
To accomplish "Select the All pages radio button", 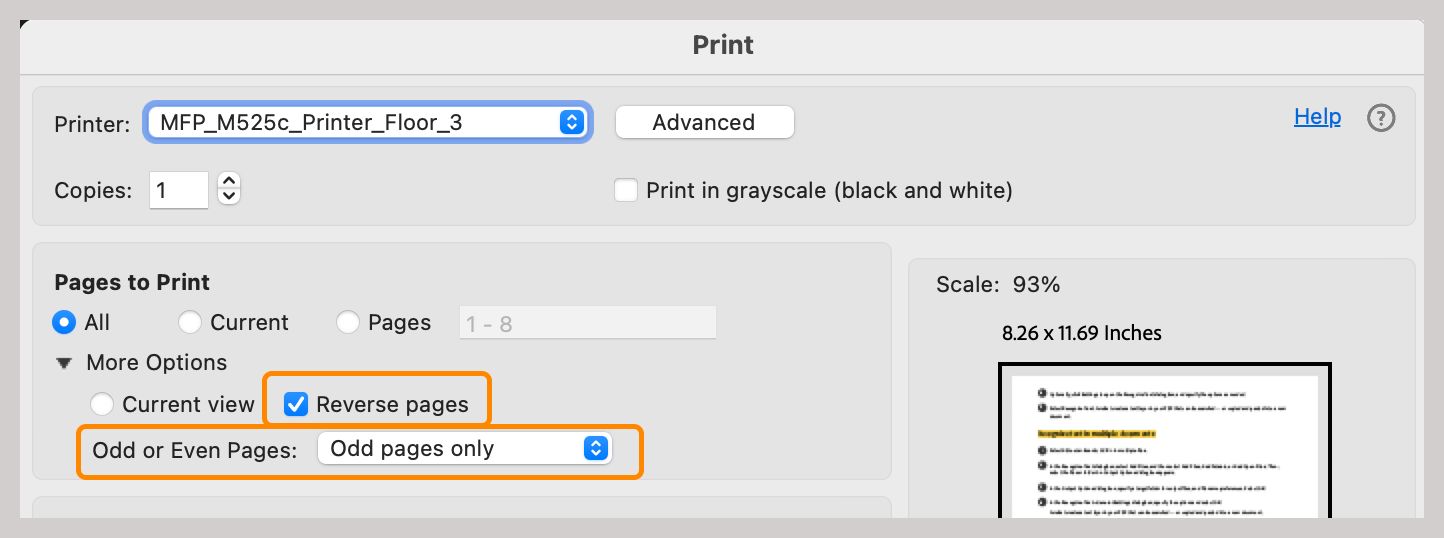I will tap(66, 322).
